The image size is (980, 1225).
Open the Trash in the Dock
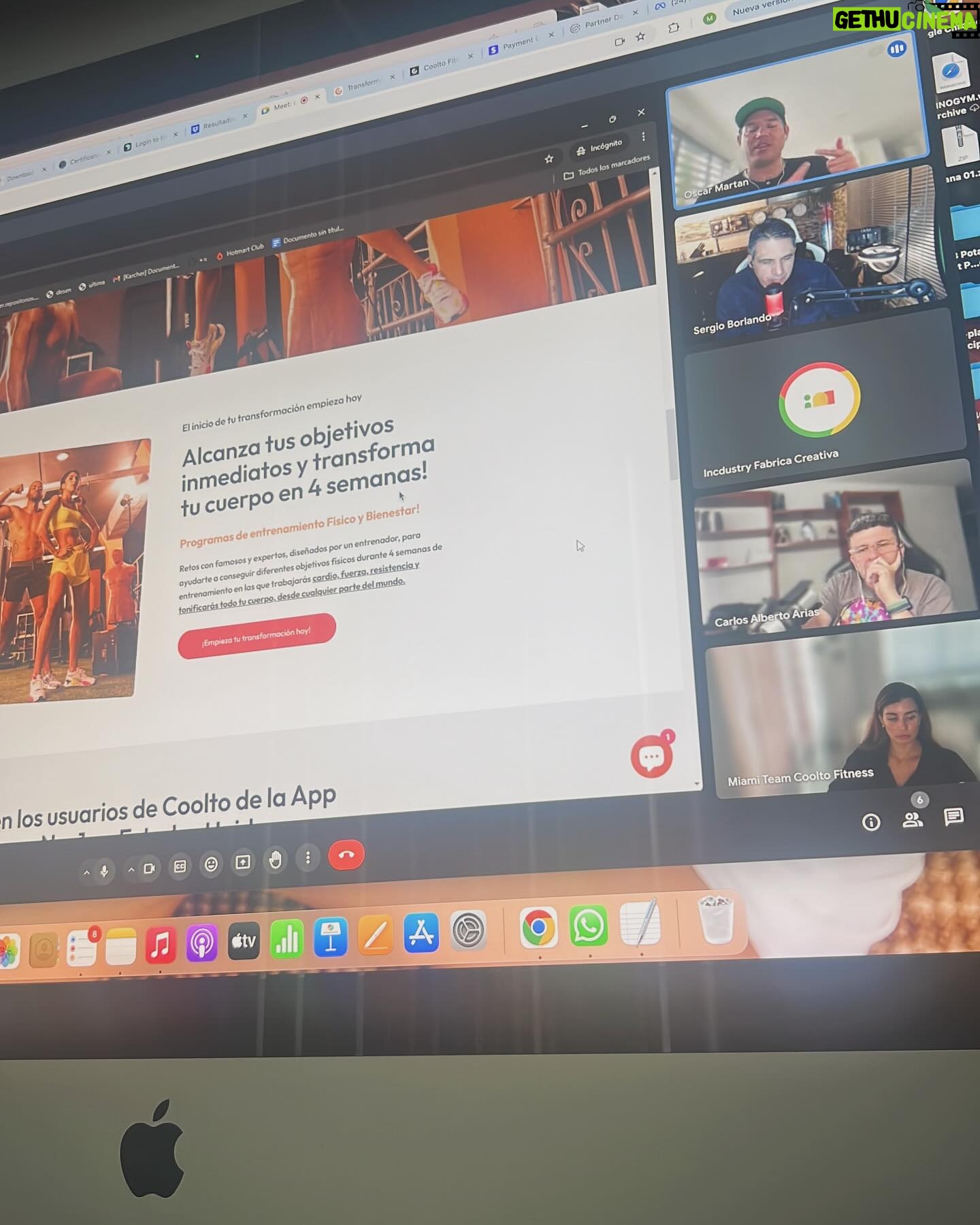pyautogui.click(x=716, y=919)
